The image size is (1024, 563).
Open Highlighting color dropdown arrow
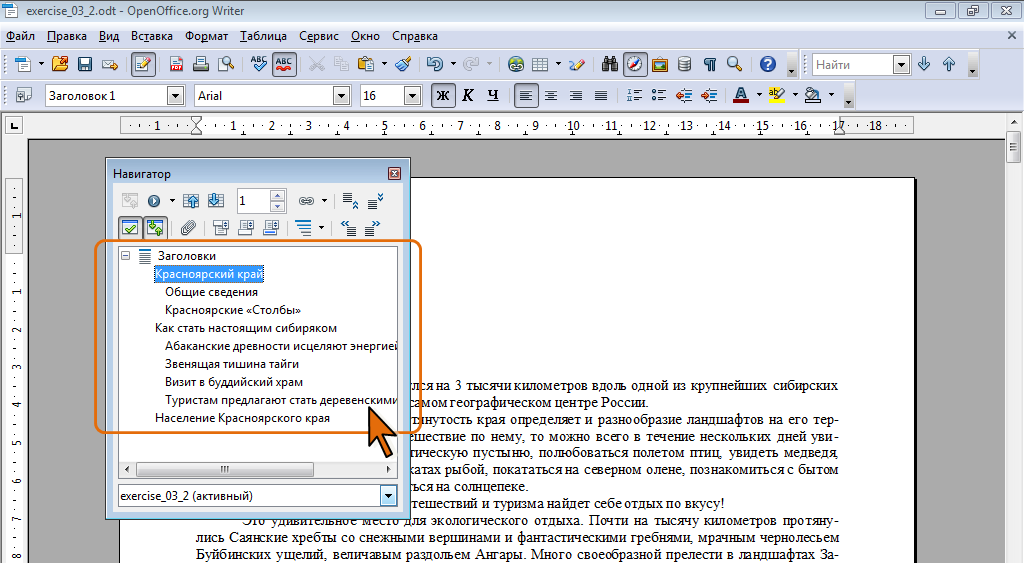tap(795, 95)
